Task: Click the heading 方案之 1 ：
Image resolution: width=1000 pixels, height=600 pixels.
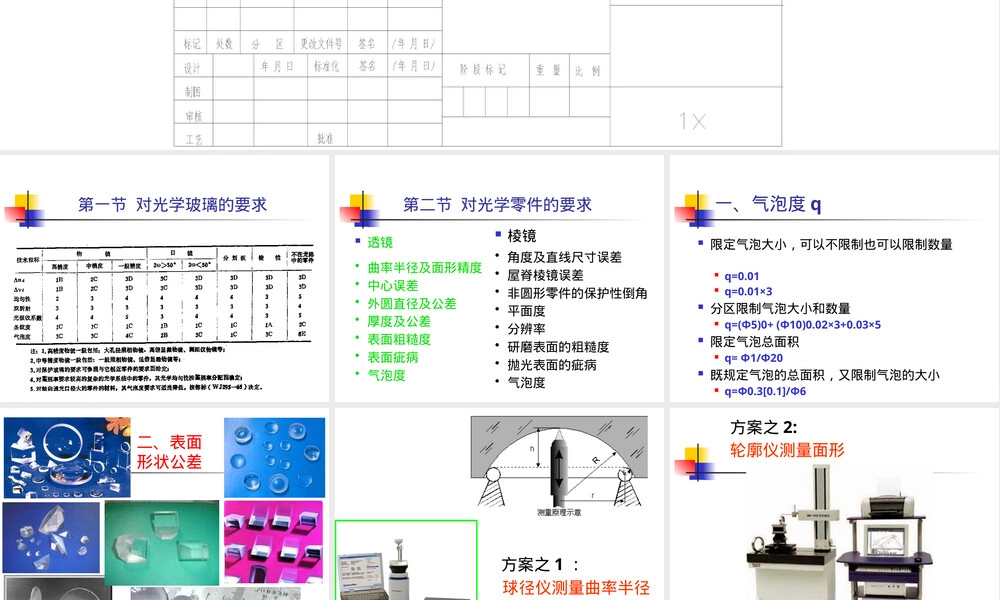Action: click(540, 564)
